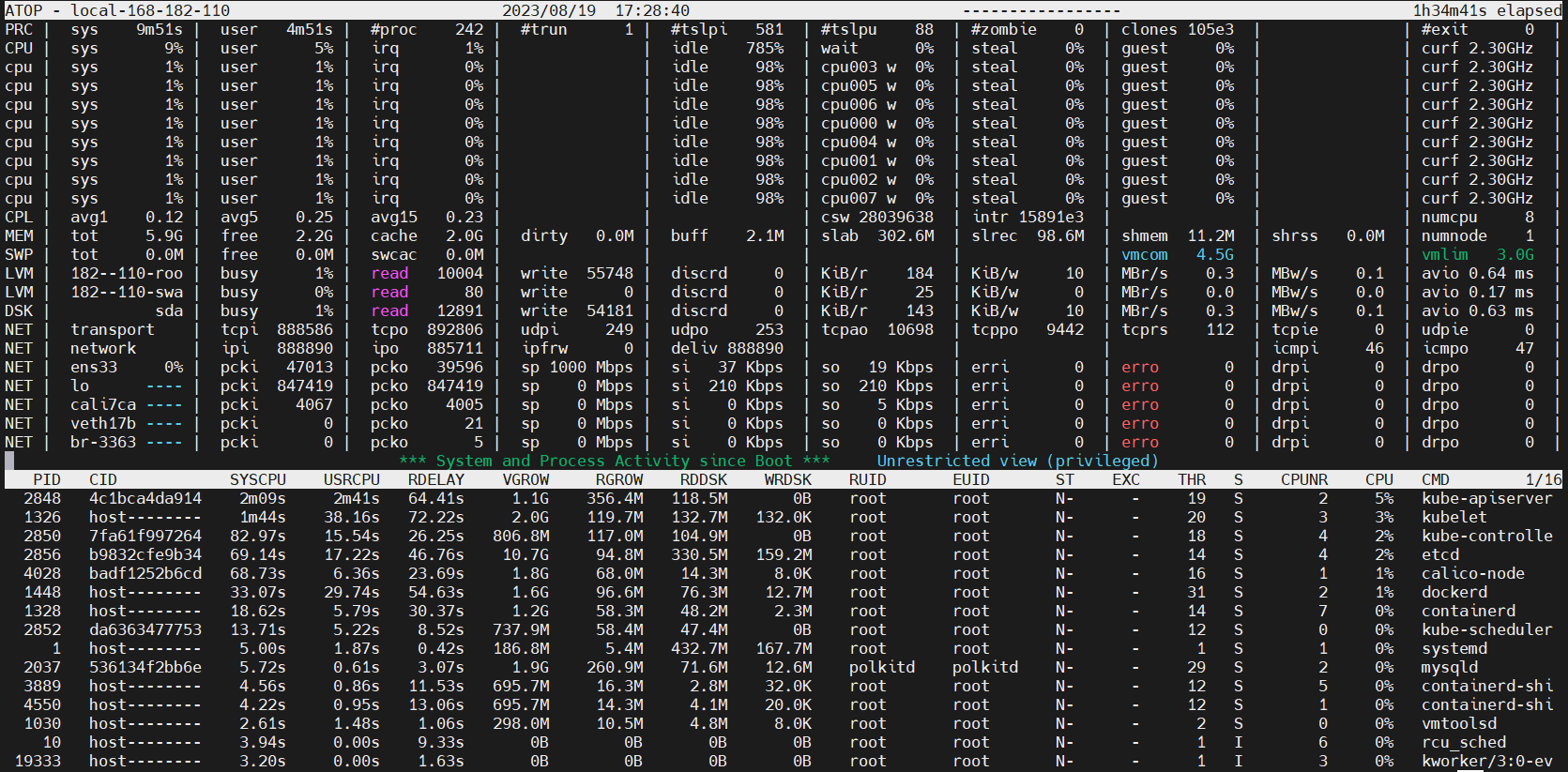Select the dockerd process name
1568x772 pixels.
(x=1454, y=592)
